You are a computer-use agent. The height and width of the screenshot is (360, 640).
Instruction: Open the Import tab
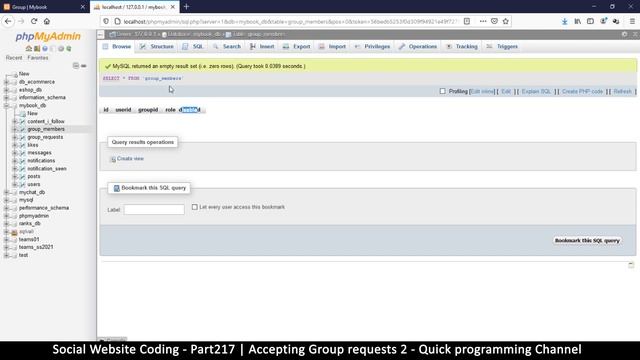pyautogui.click(x=332, y=47)
